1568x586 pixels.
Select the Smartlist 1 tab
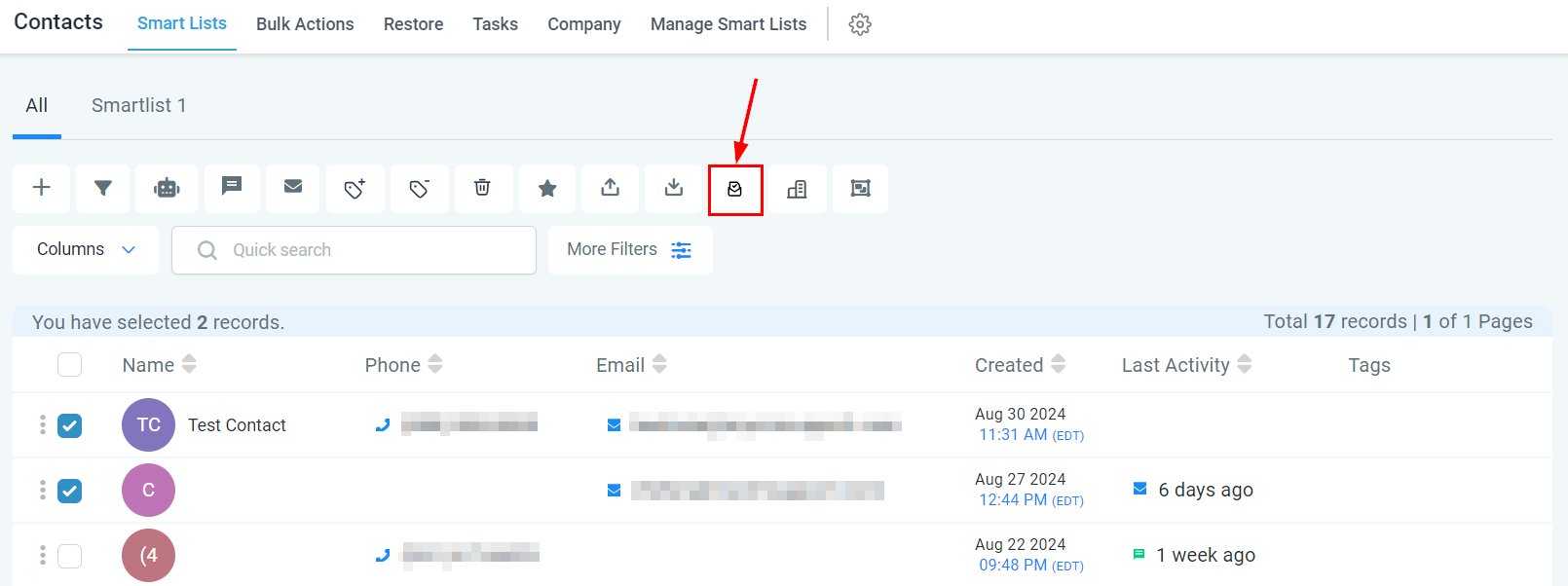[x=139, y=105]
